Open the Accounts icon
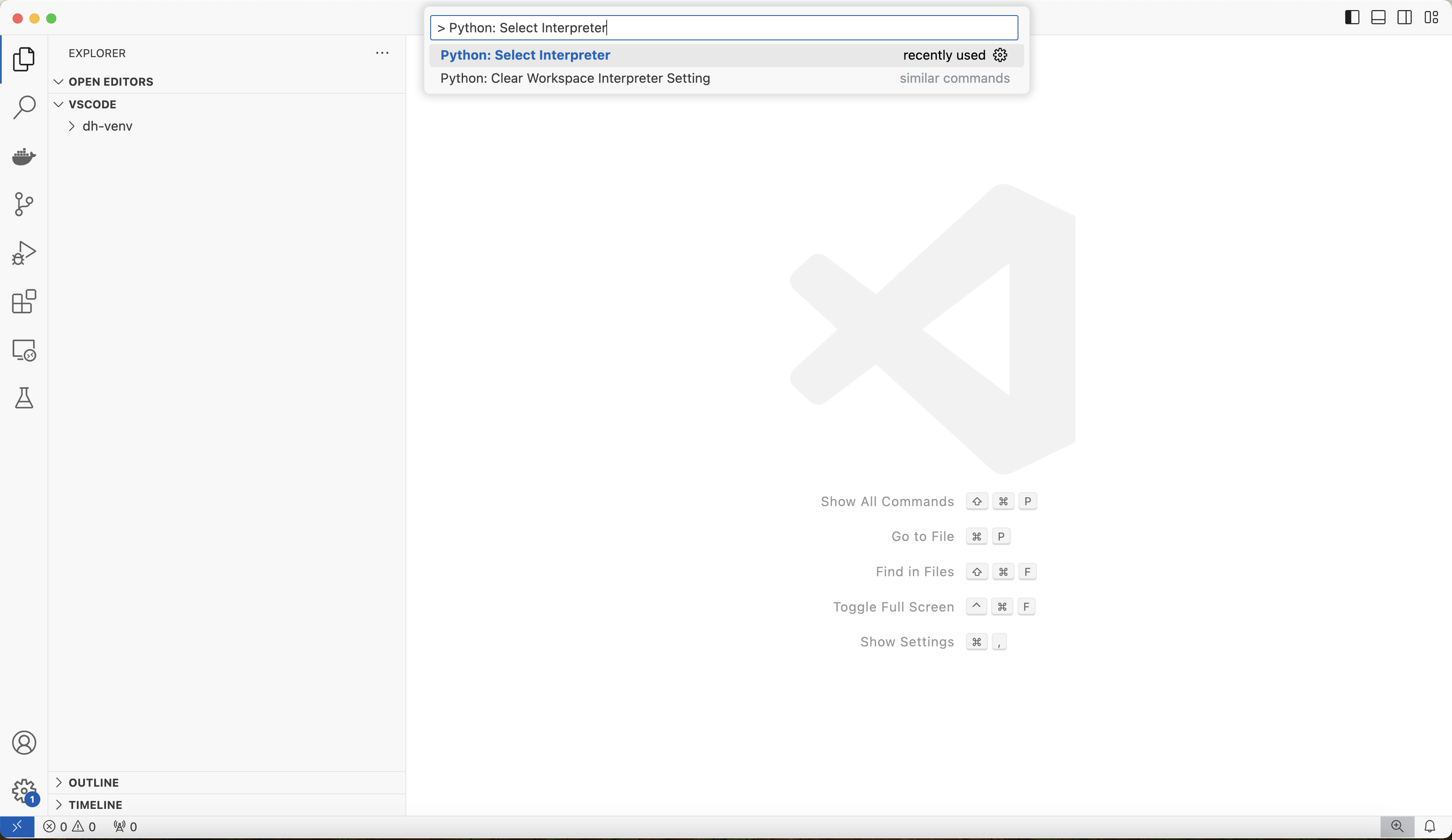The height and width of the screenshot is (840, 1452). 24,743
